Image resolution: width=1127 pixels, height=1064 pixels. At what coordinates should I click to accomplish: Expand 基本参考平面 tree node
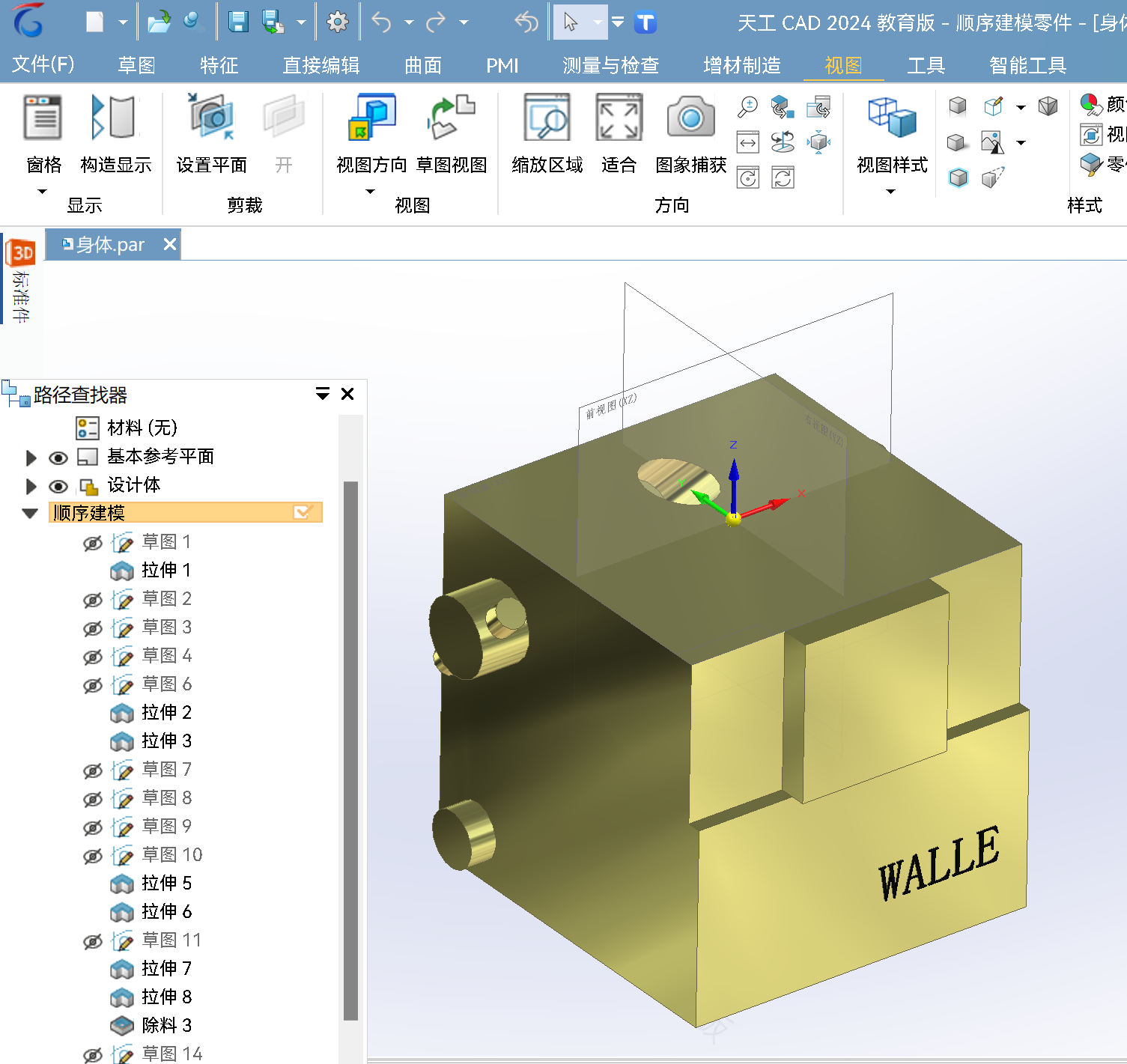coord(31,457)
